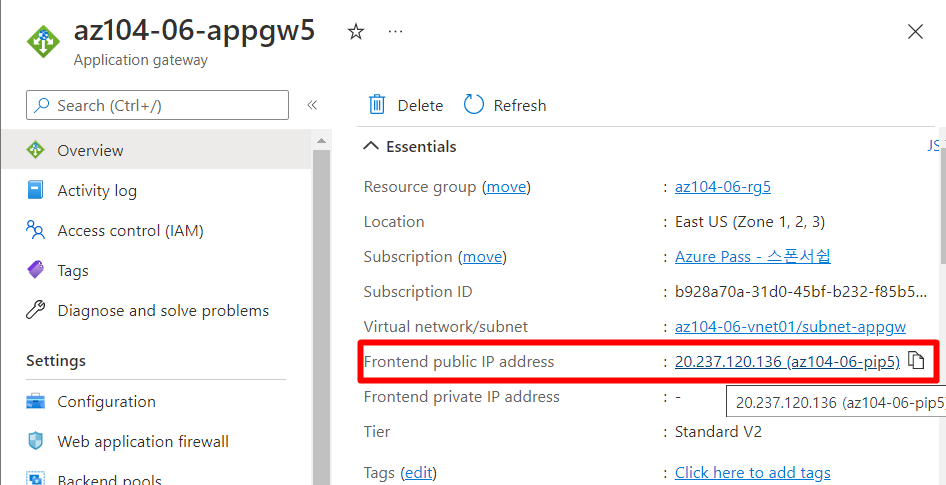This screenshot has width=946, height=485.
Task: Collapse the sidebar with the double chevron
Action: [312, 105]
